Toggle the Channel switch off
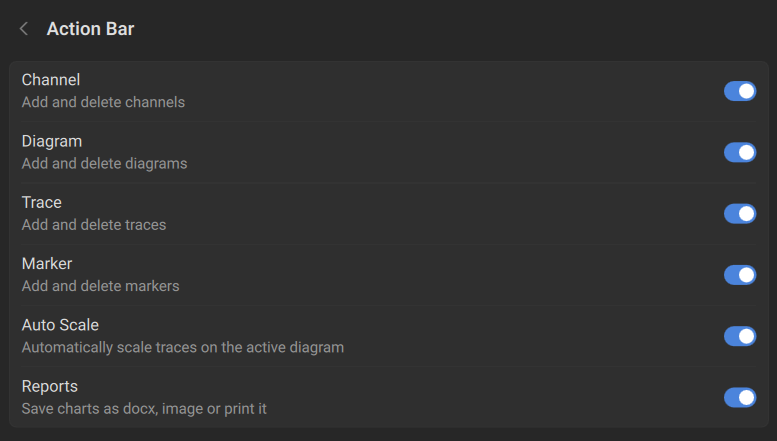 pos(739,91)
